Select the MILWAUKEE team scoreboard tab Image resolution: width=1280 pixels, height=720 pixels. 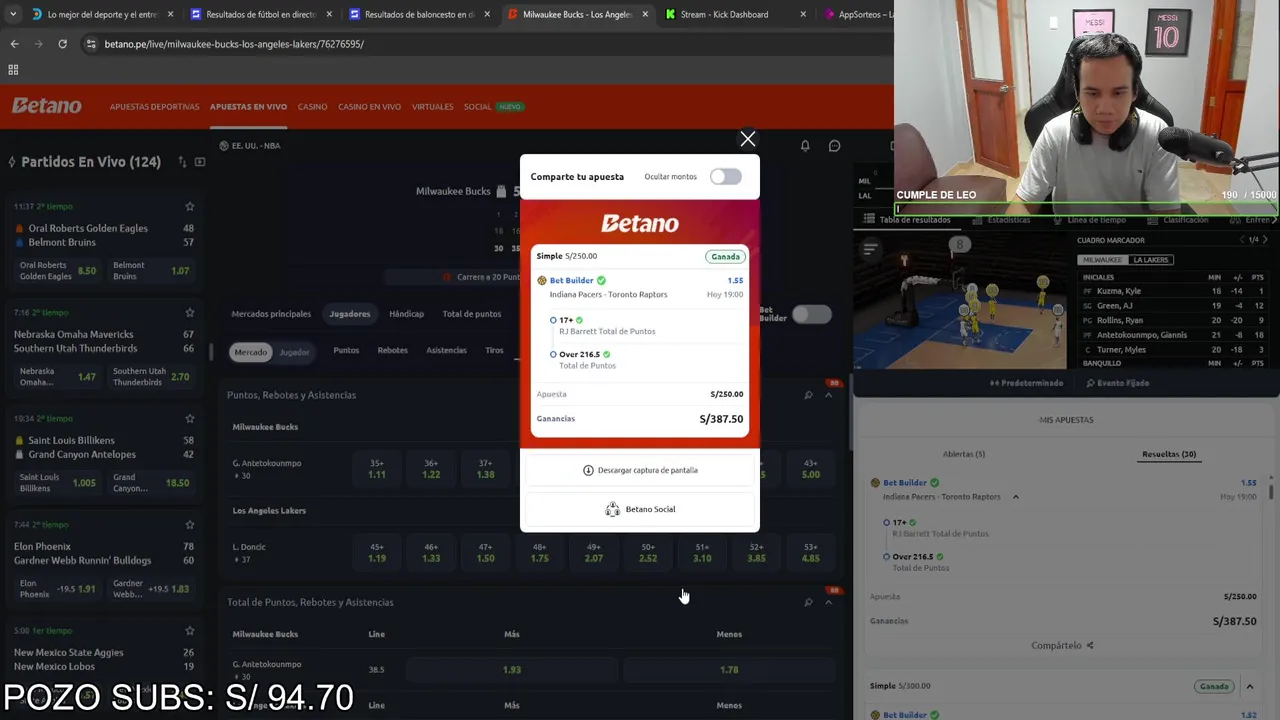1103,260
